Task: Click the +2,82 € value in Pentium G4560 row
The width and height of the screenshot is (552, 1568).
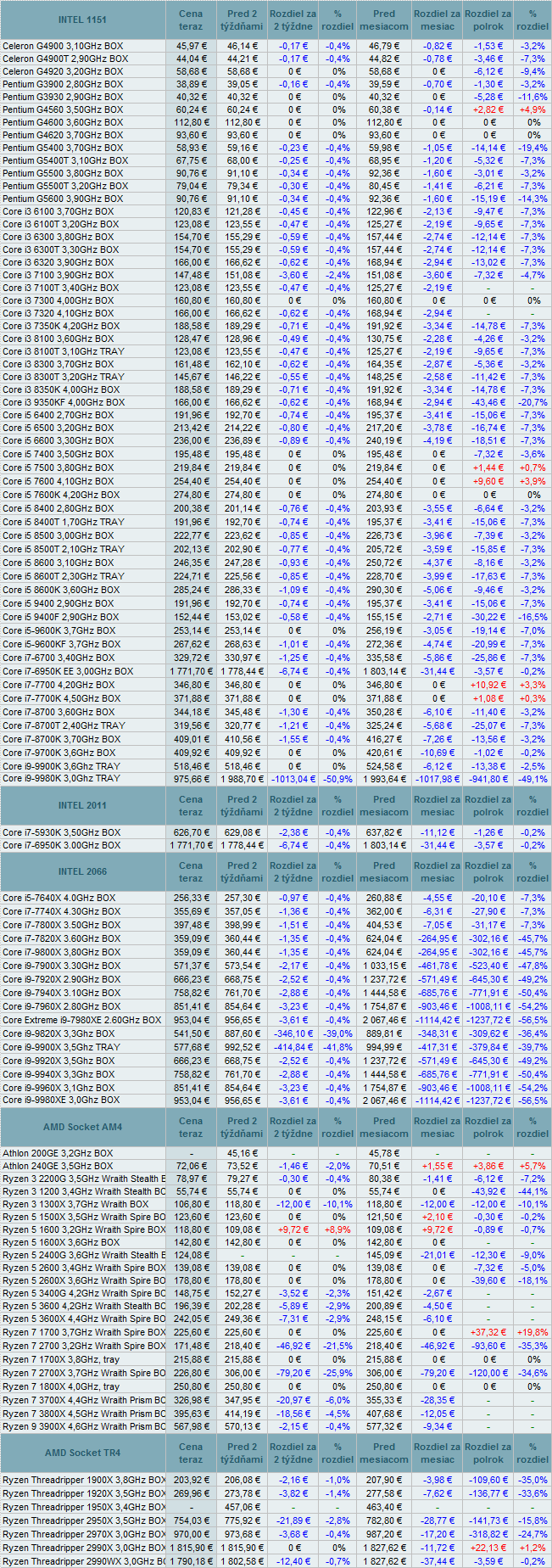Action: tap(488, 109)
